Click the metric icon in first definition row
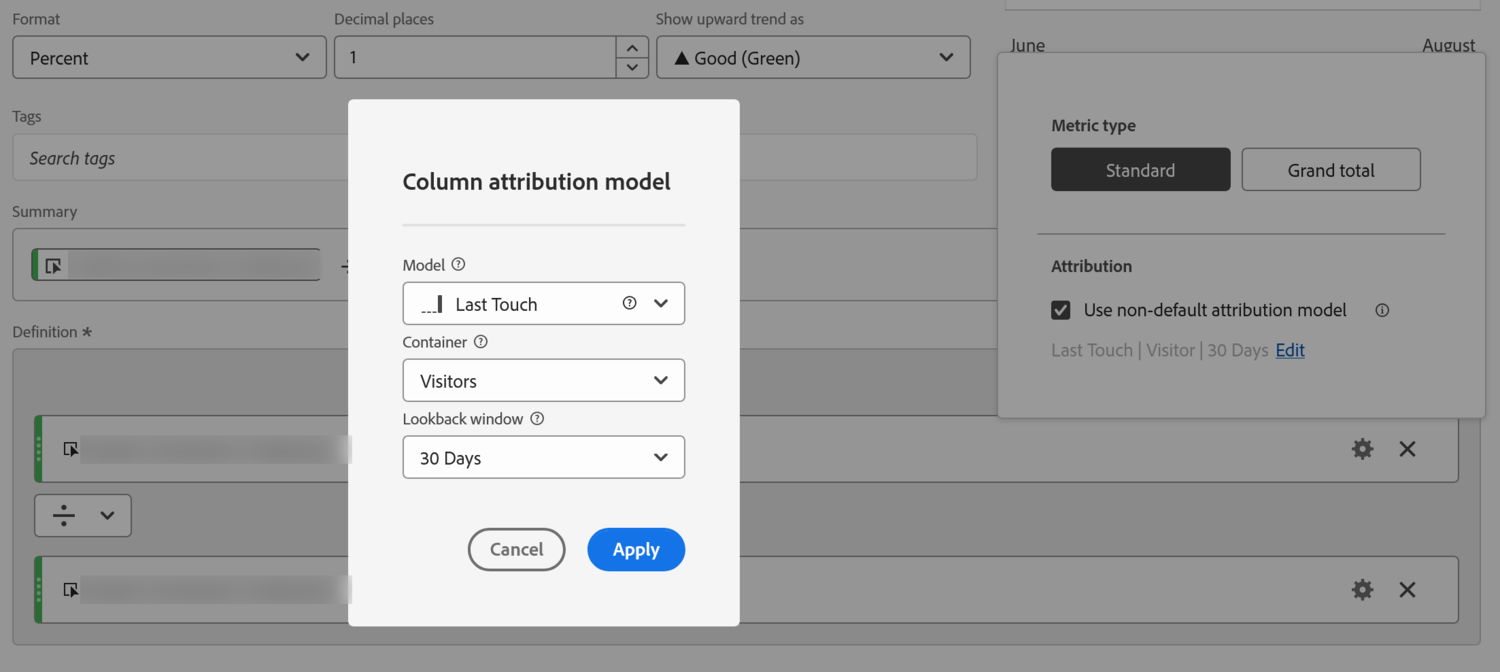 (x=71, y=449)
